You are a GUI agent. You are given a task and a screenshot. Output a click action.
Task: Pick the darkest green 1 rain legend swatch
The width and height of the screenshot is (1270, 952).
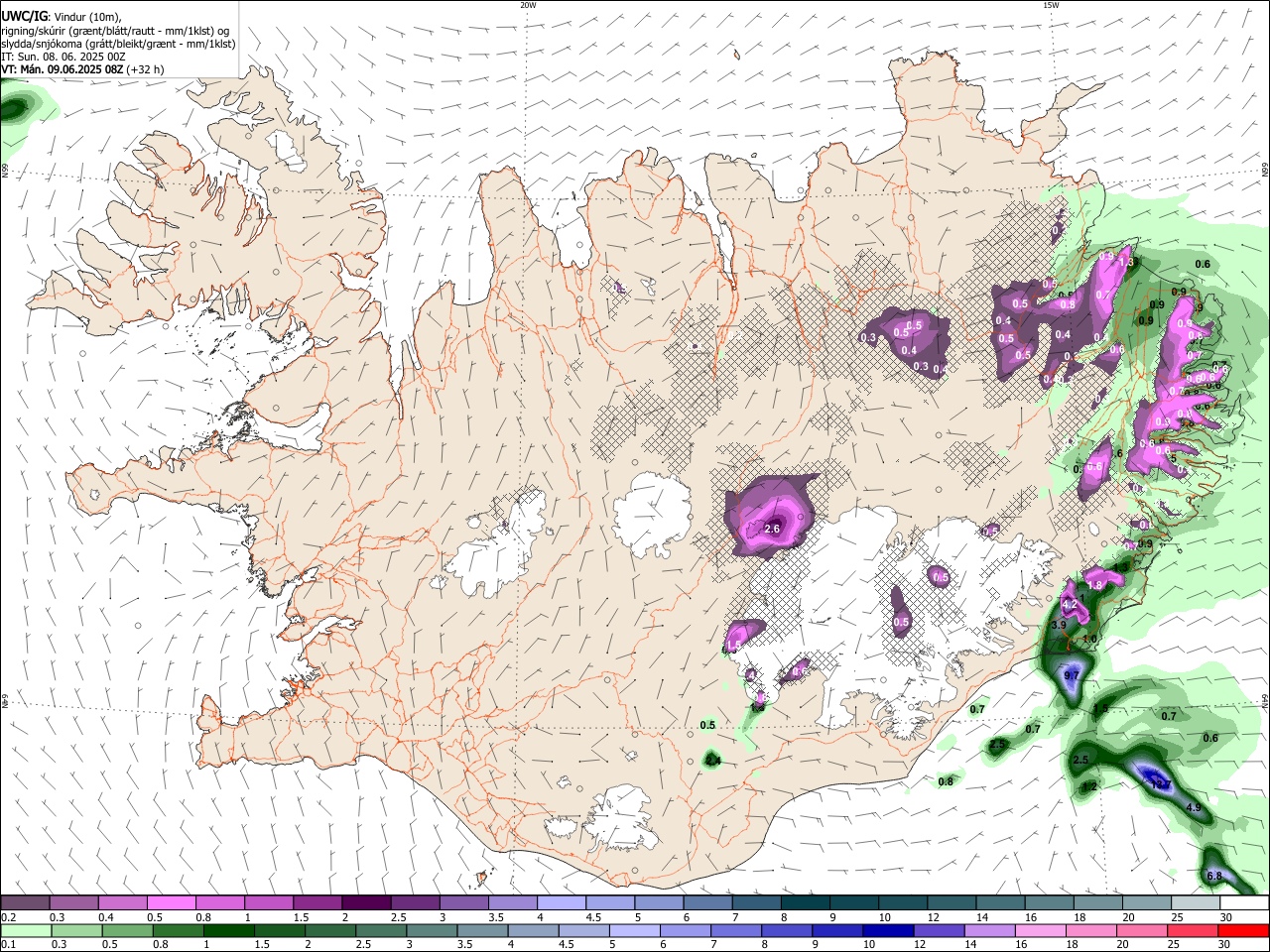click(228, 930)
